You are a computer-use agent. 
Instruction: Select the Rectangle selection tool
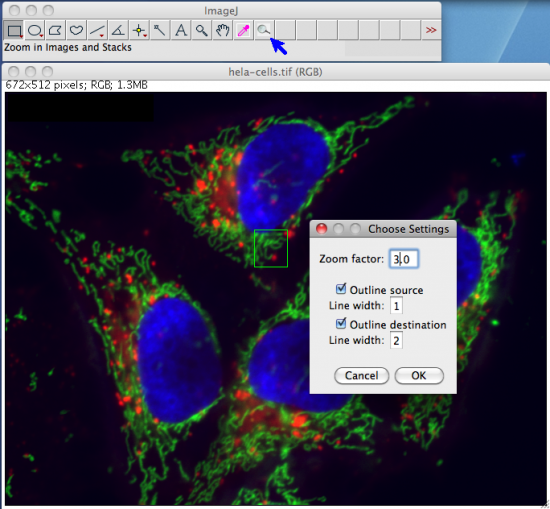pos(14,31)
